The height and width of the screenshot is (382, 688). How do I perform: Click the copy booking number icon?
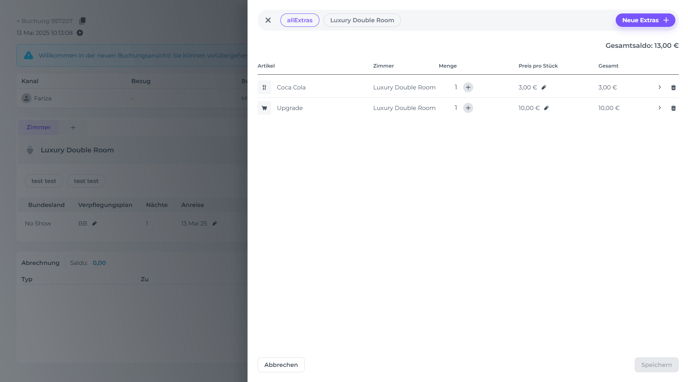82,21
